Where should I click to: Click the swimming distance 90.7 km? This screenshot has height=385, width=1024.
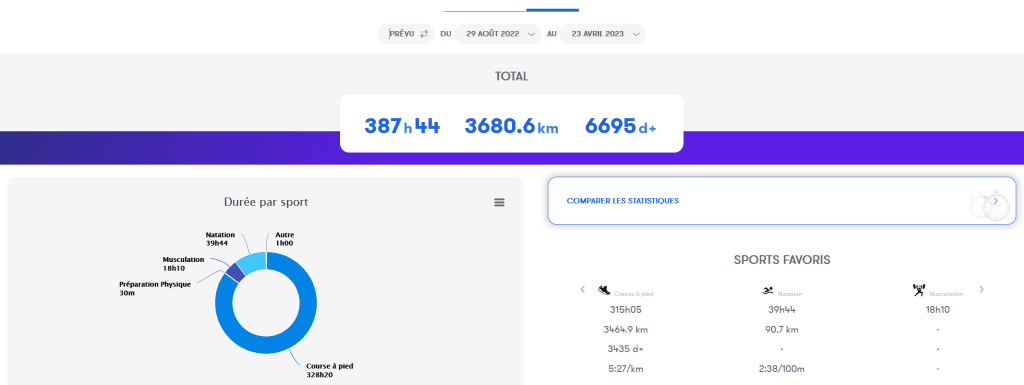pos(782,330)
